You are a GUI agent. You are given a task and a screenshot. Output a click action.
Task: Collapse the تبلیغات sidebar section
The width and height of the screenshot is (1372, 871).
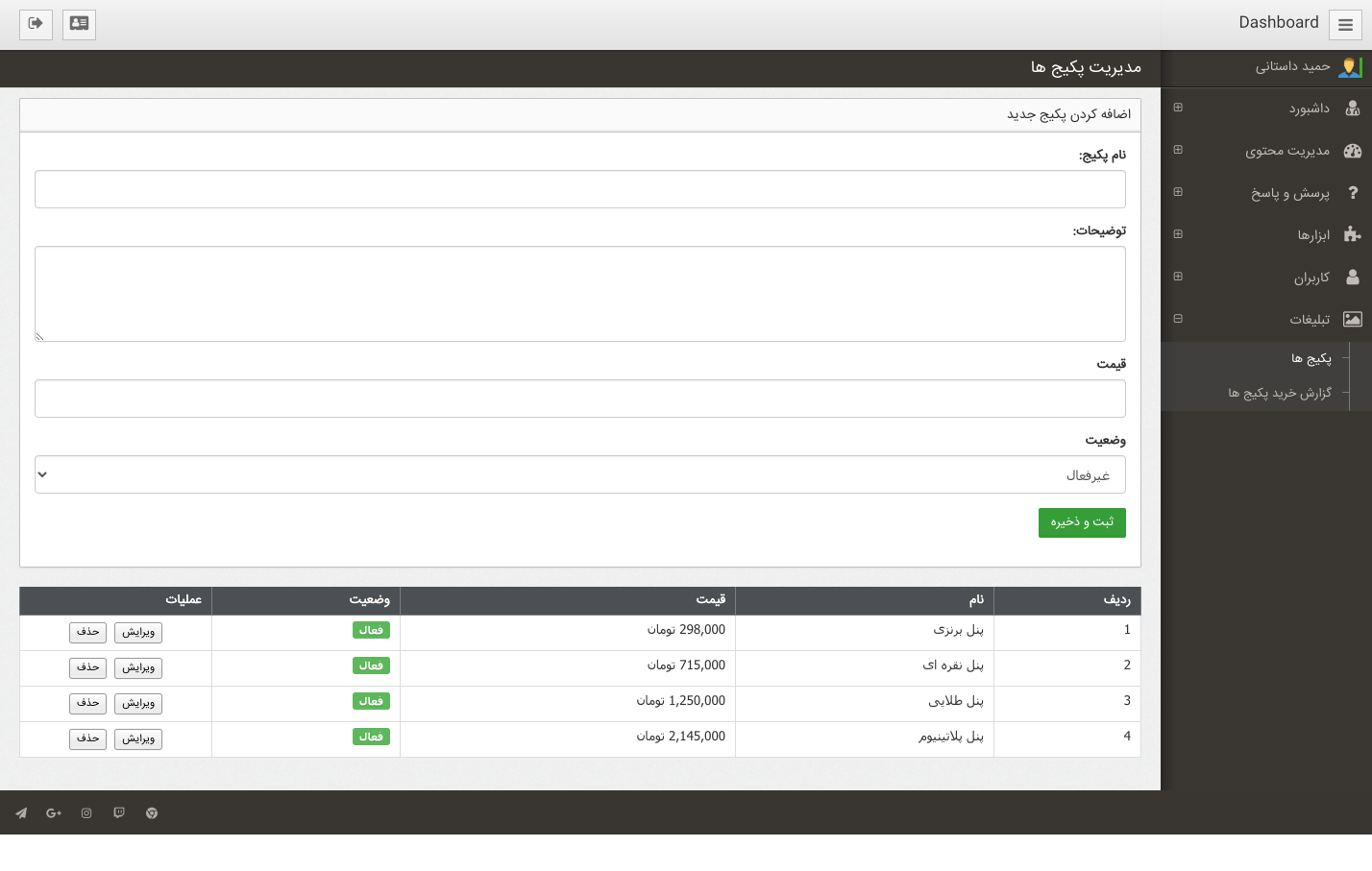coord(1178,319)
